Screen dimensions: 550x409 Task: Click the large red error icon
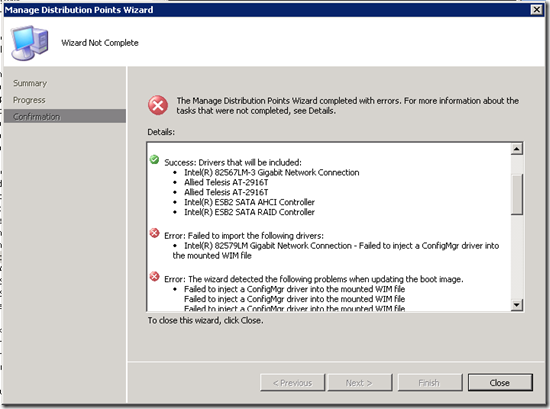[x=158, y=105]
